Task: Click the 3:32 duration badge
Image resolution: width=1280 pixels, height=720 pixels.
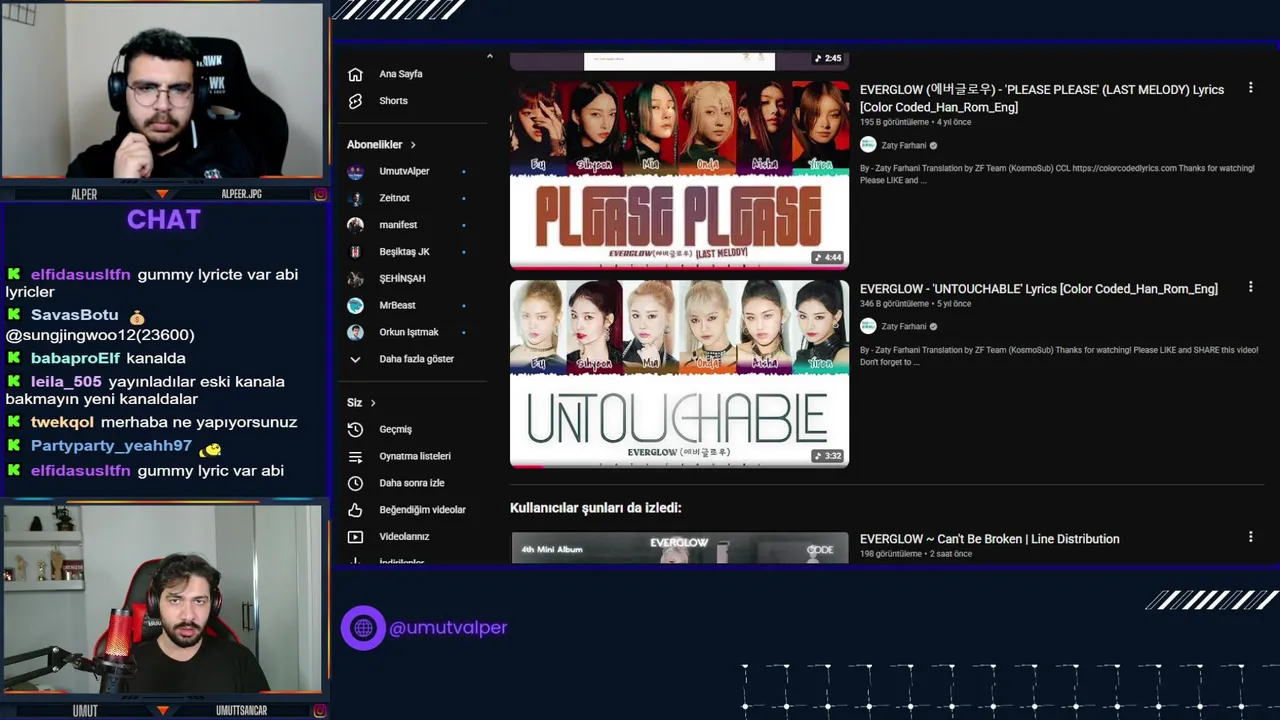Action: click(829, 456)
